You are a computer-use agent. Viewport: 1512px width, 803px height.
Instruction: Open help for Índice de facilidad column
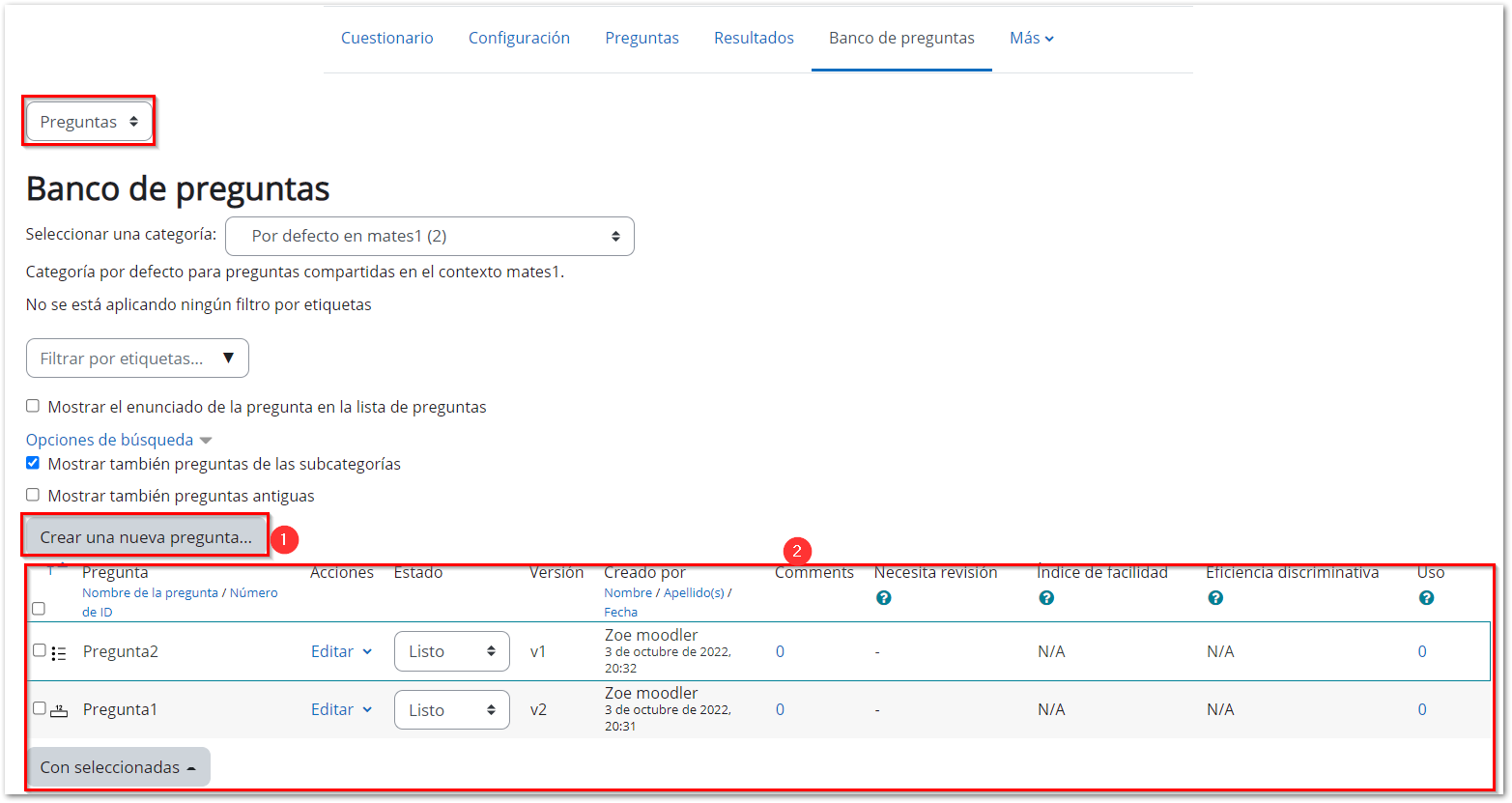[x=1045, y=598]
